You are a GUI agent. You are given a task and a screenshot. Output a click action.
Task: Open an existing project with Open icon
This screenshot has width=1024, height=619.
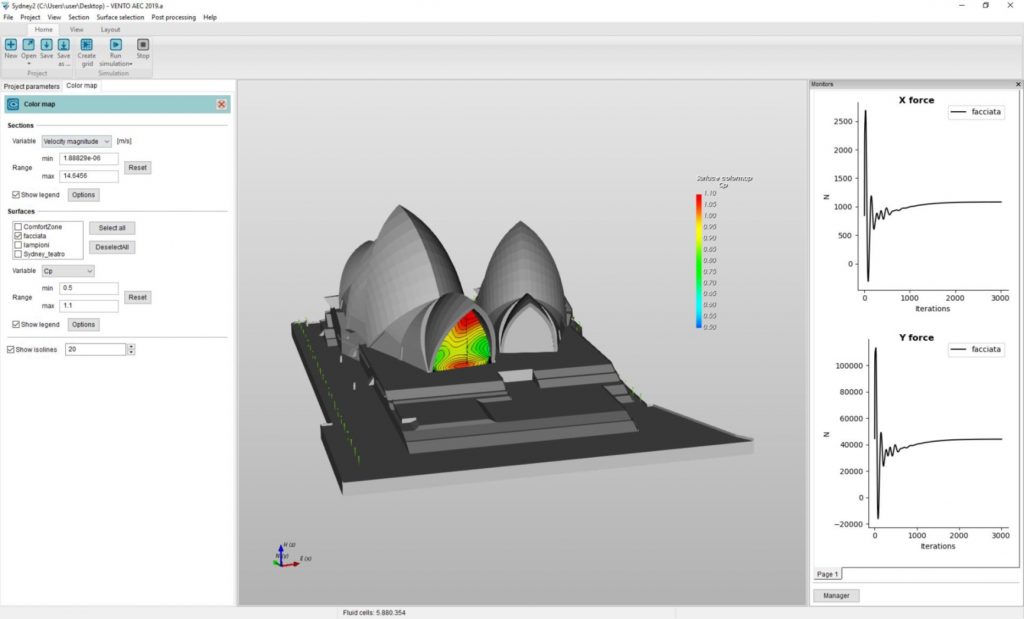click(x=29, y=44)
